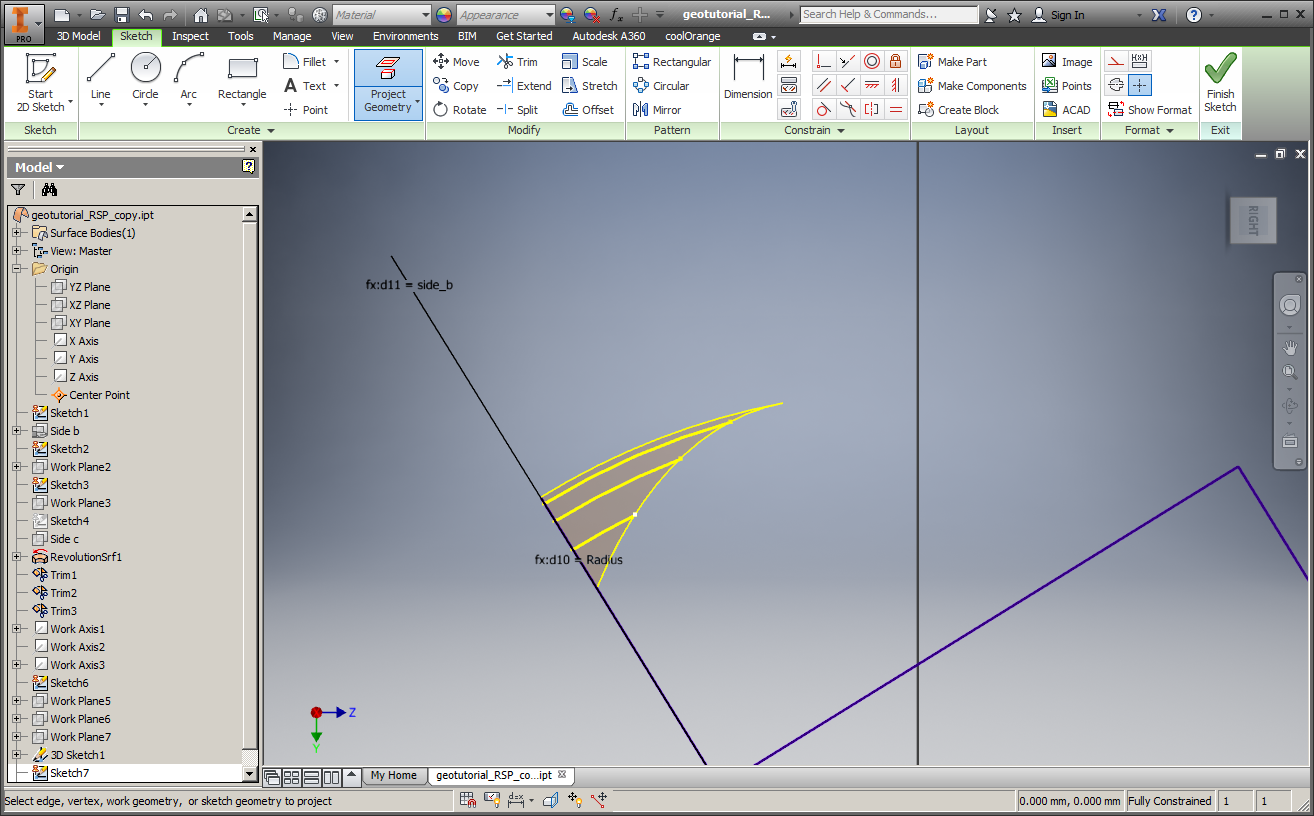The image size is (1314, 816).
Task: Activate Project Geometry tool
Action: pyautogui.click(x=388, y=84)
